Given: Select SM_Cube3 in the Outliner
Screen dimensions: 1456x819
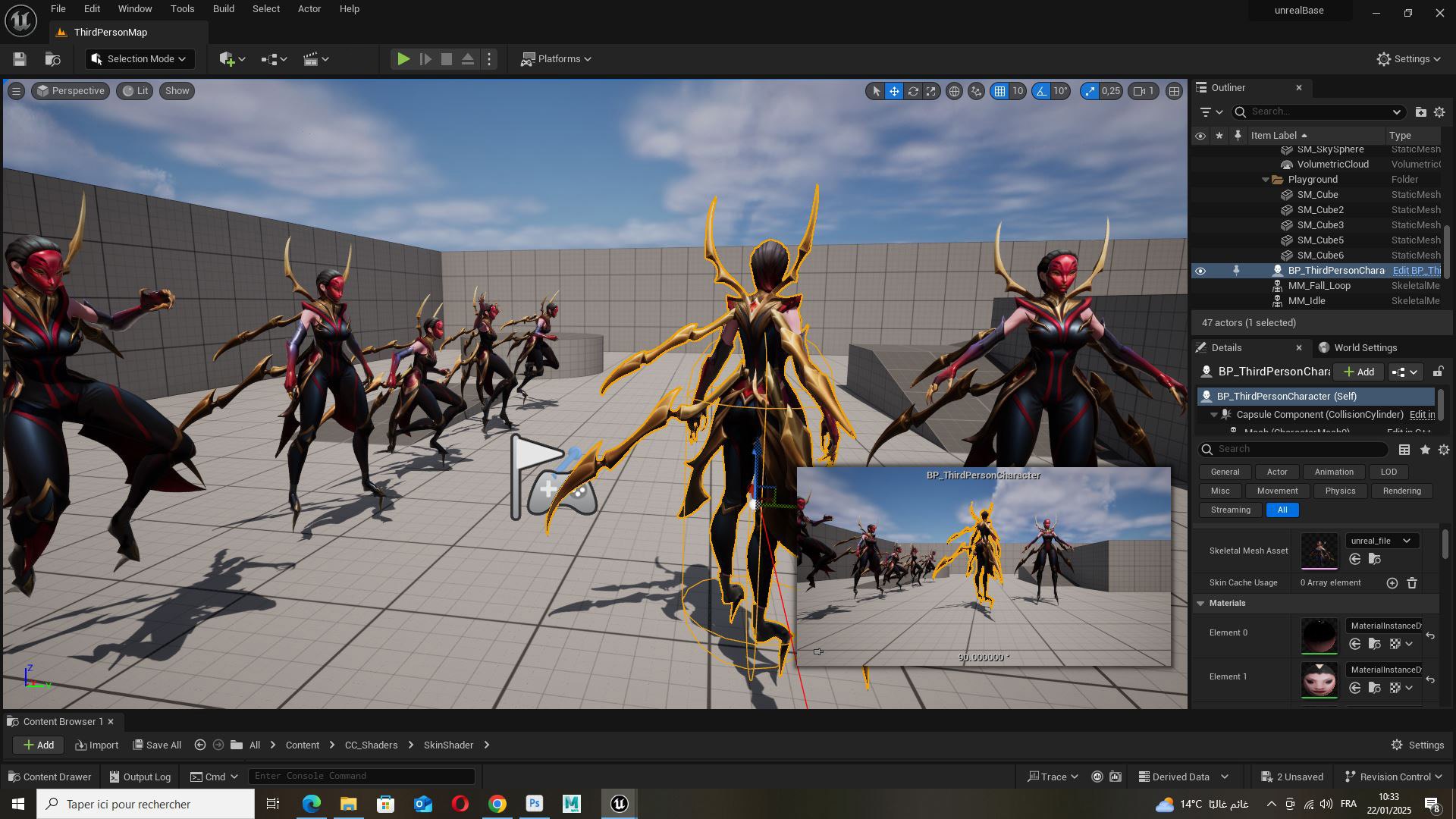Looking at the screenshot, I should coord(1320,225).
